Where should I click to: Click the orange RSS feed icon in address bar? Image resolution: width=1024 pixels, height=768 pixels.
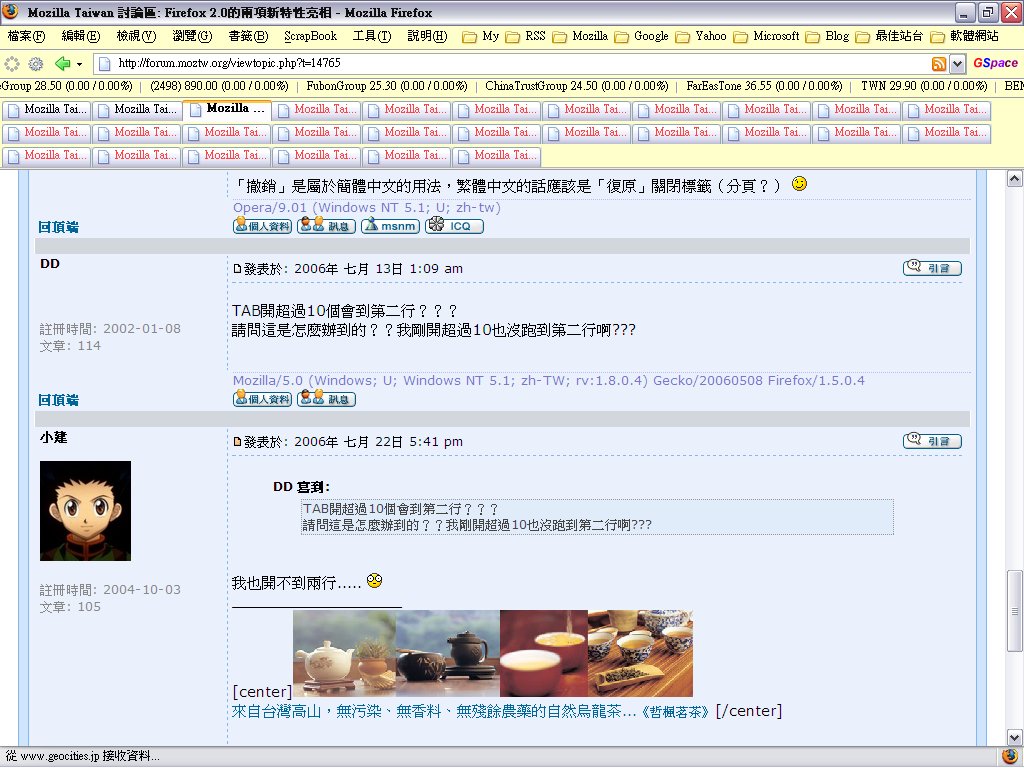click(x=939, y=63)
